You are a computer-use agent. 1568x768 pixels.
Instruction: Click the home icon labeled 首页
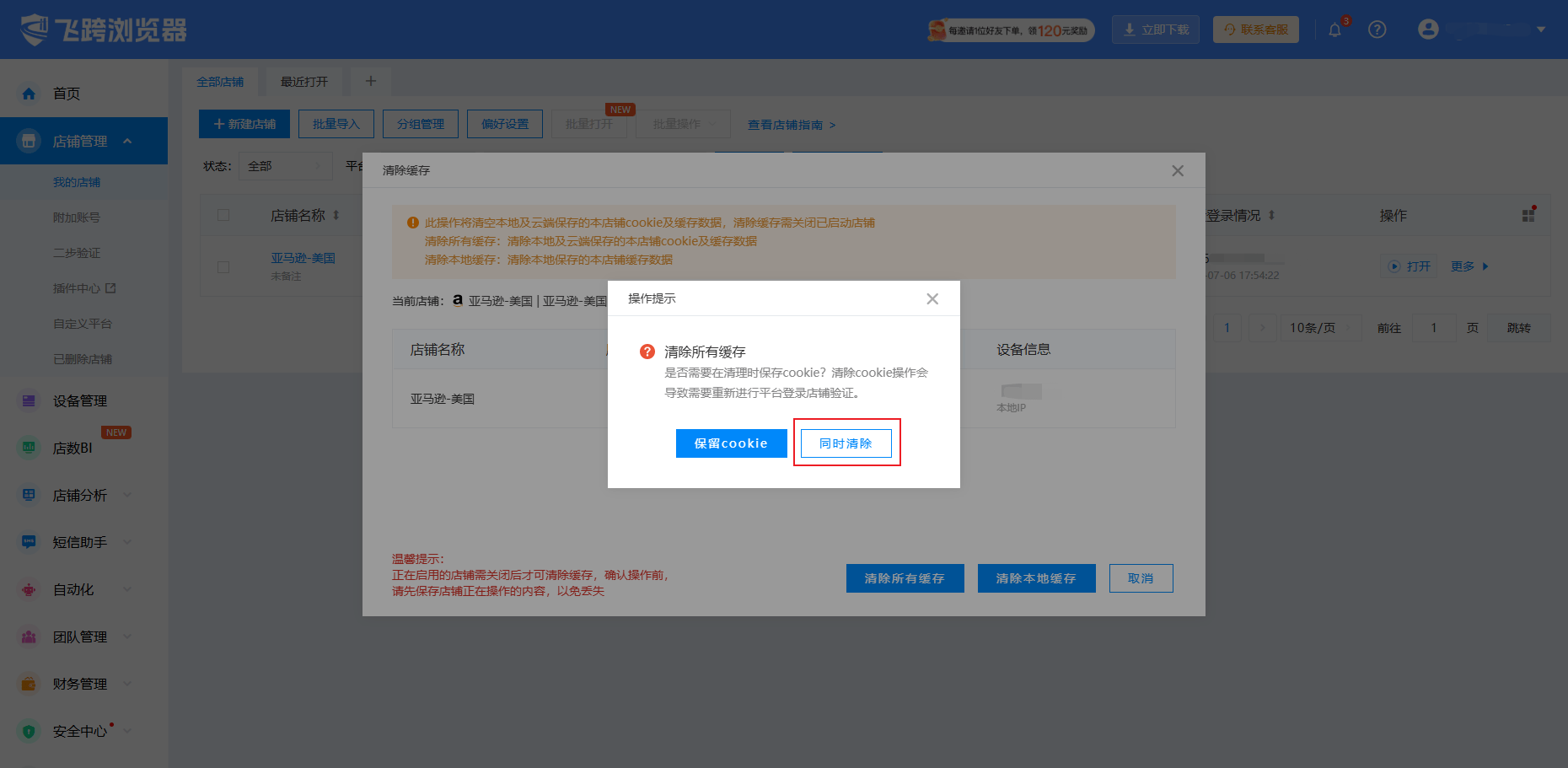[x=30, y=94]
